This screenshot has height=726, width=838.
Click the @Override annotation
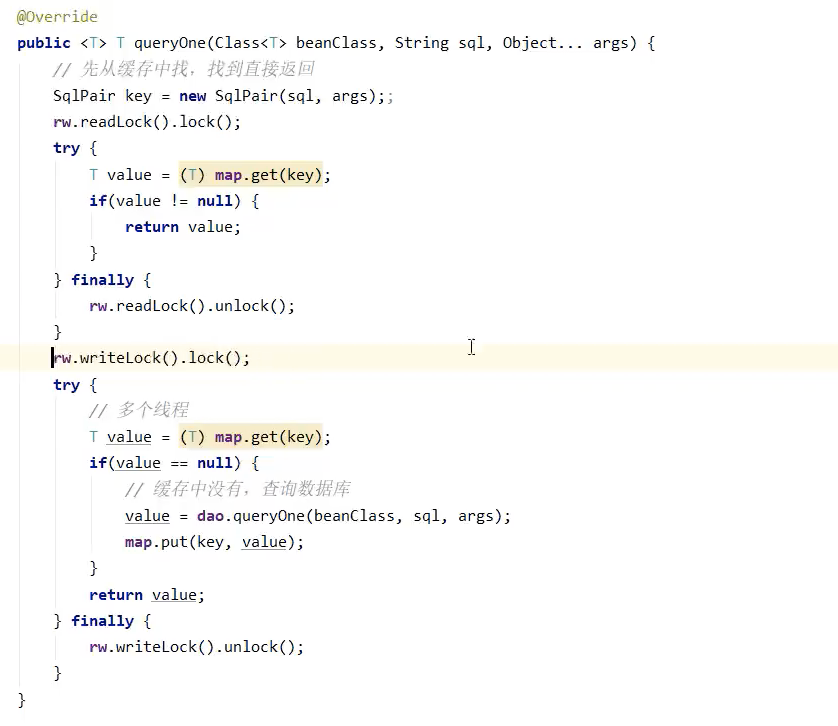(57, 17)
